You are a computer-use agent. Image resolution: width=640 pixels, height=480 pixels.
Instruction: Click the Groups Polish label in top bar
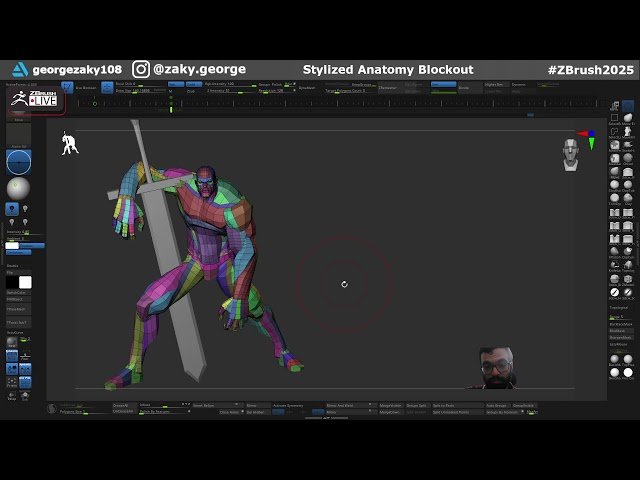tap(271, 84)
